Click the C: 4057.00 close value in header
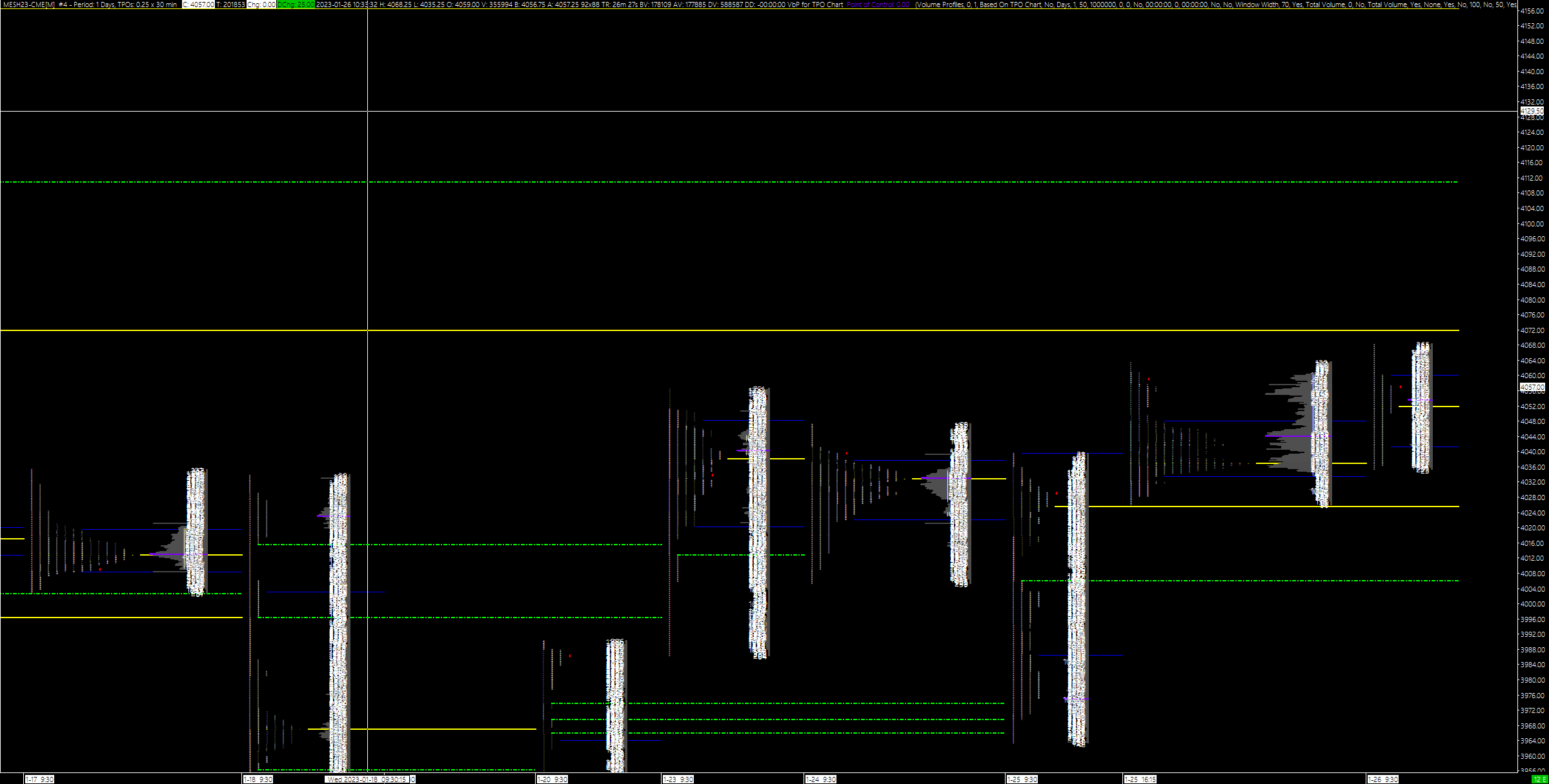Viewport: 1549px width, 784px height. tap(198, 5)
